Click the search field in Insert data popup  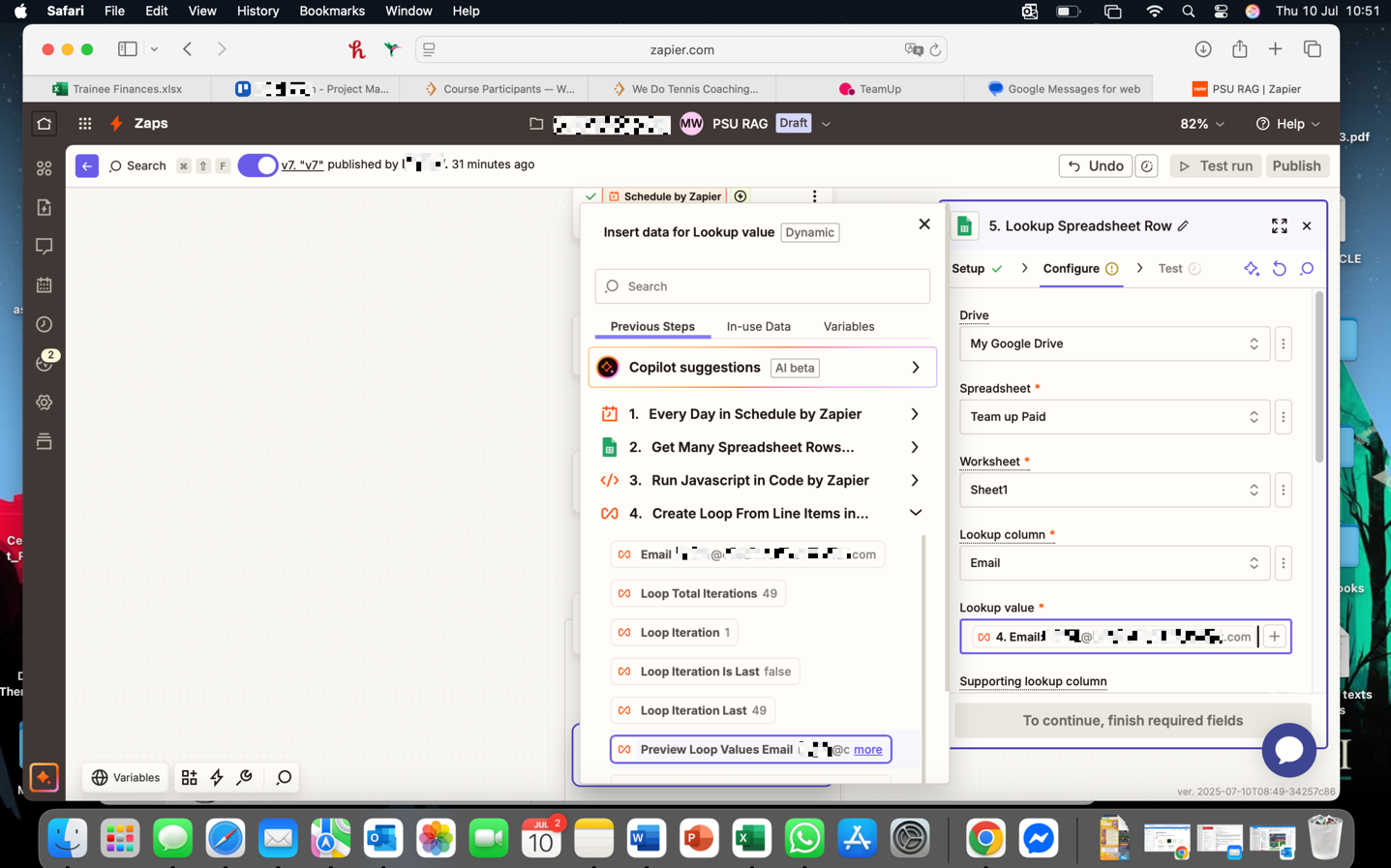pyautogui.click(x=763, y=286)
